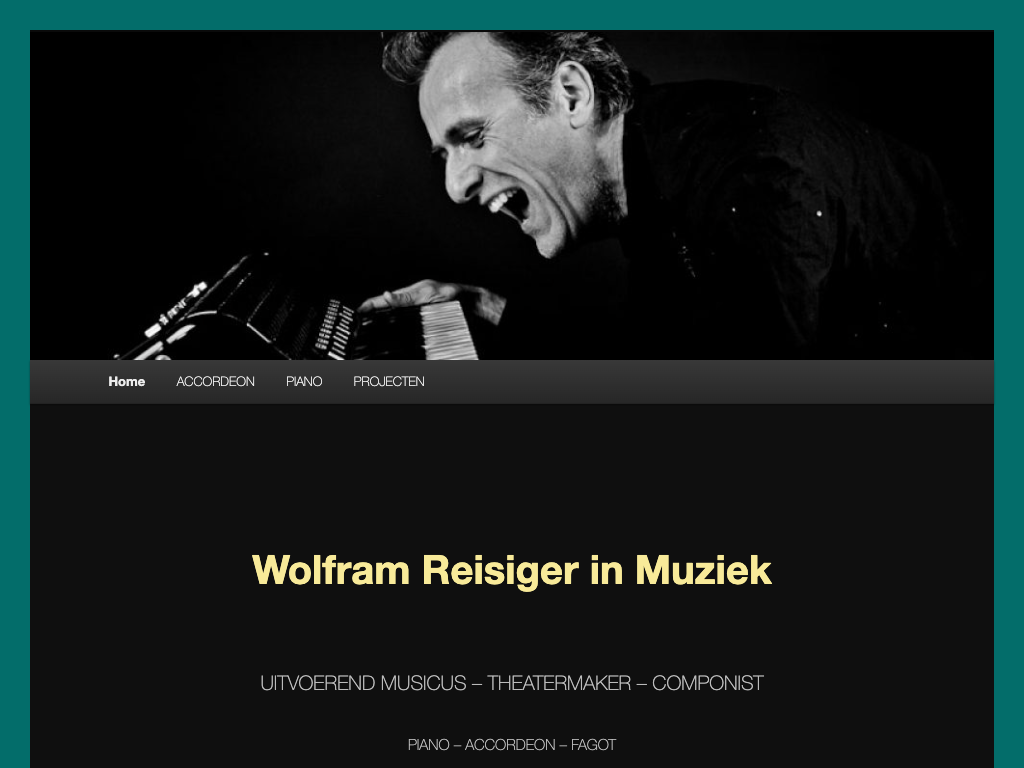The width and height of the screenshot is (1024, 768).
Task: Open the PROJECTEN menu item
Action: [389, 381]
